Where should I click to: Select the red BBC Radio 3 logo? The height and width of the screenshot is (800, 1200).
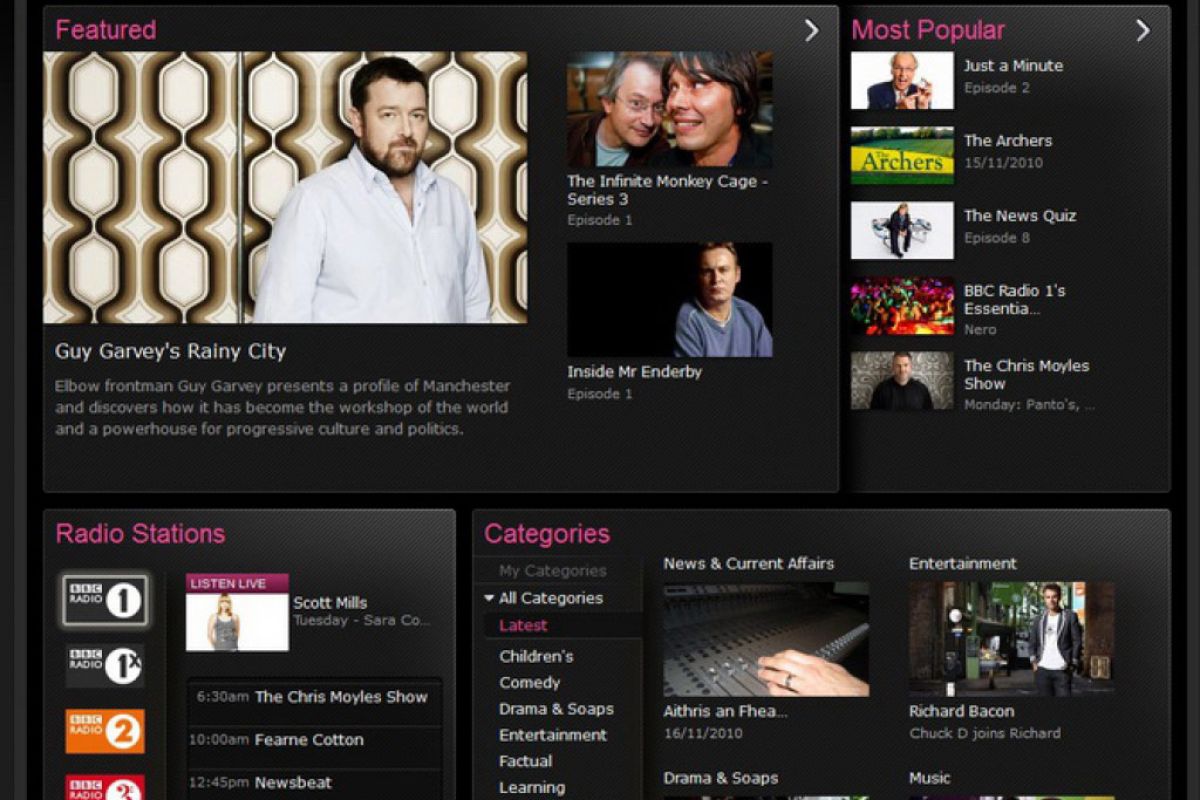click(105, 787)
